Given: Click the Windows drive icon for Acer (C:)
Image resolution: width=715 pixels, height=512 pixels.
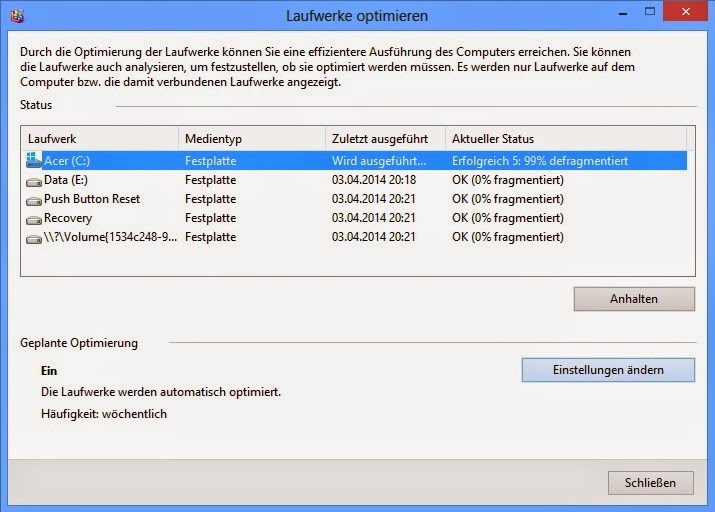Looking at the screenshot, I should (x=35, y=160).
